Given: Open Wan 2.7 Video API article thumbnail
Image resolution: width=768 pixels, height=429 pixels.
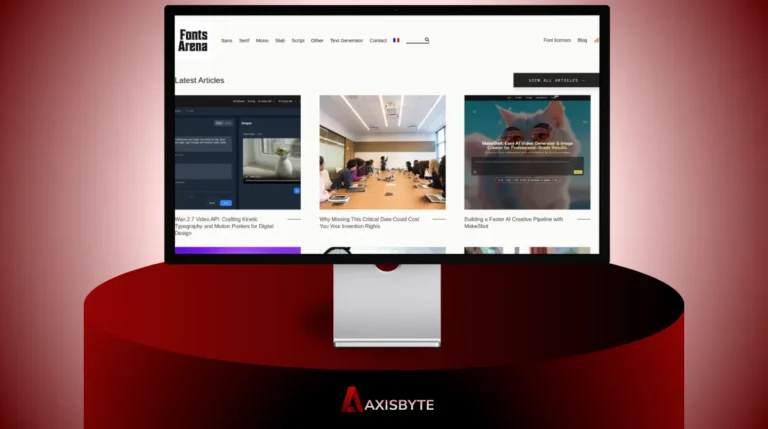Looking at the screenshot, I should [x=238, y=152].
